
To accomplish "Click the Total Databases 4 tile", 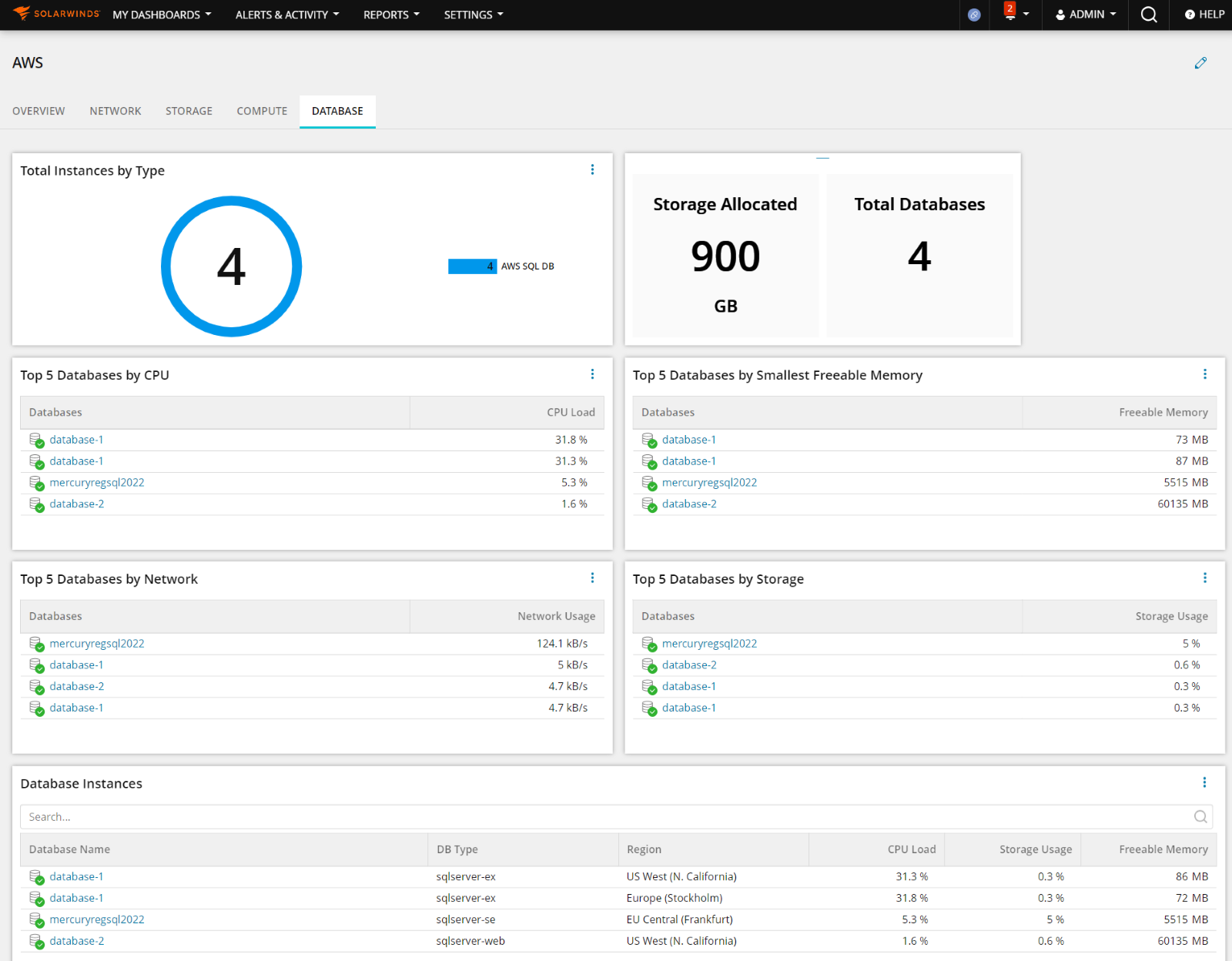I will tap(919, 255).
